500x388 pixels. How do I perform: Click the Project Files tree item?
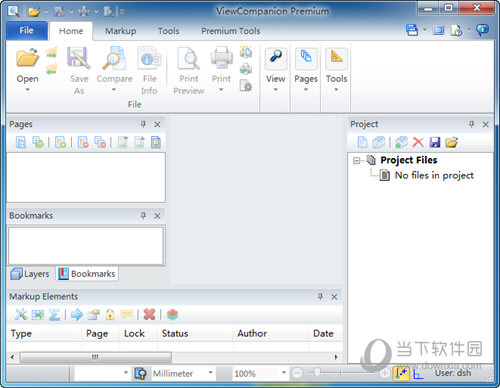click(x=409, y=160)
